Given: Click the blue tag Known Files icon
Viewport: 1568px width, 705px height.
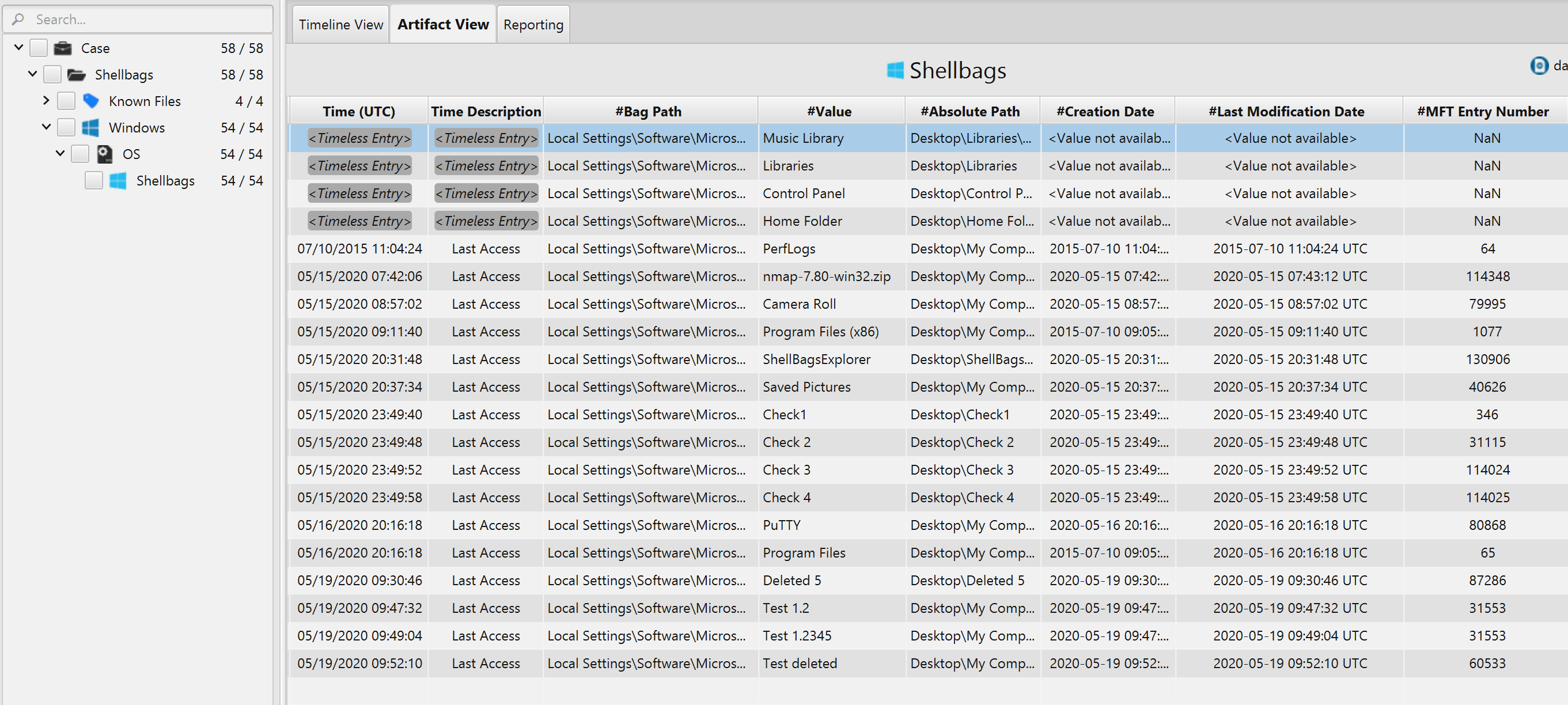Looking at the screenshot, I should (x=90, y=101).
